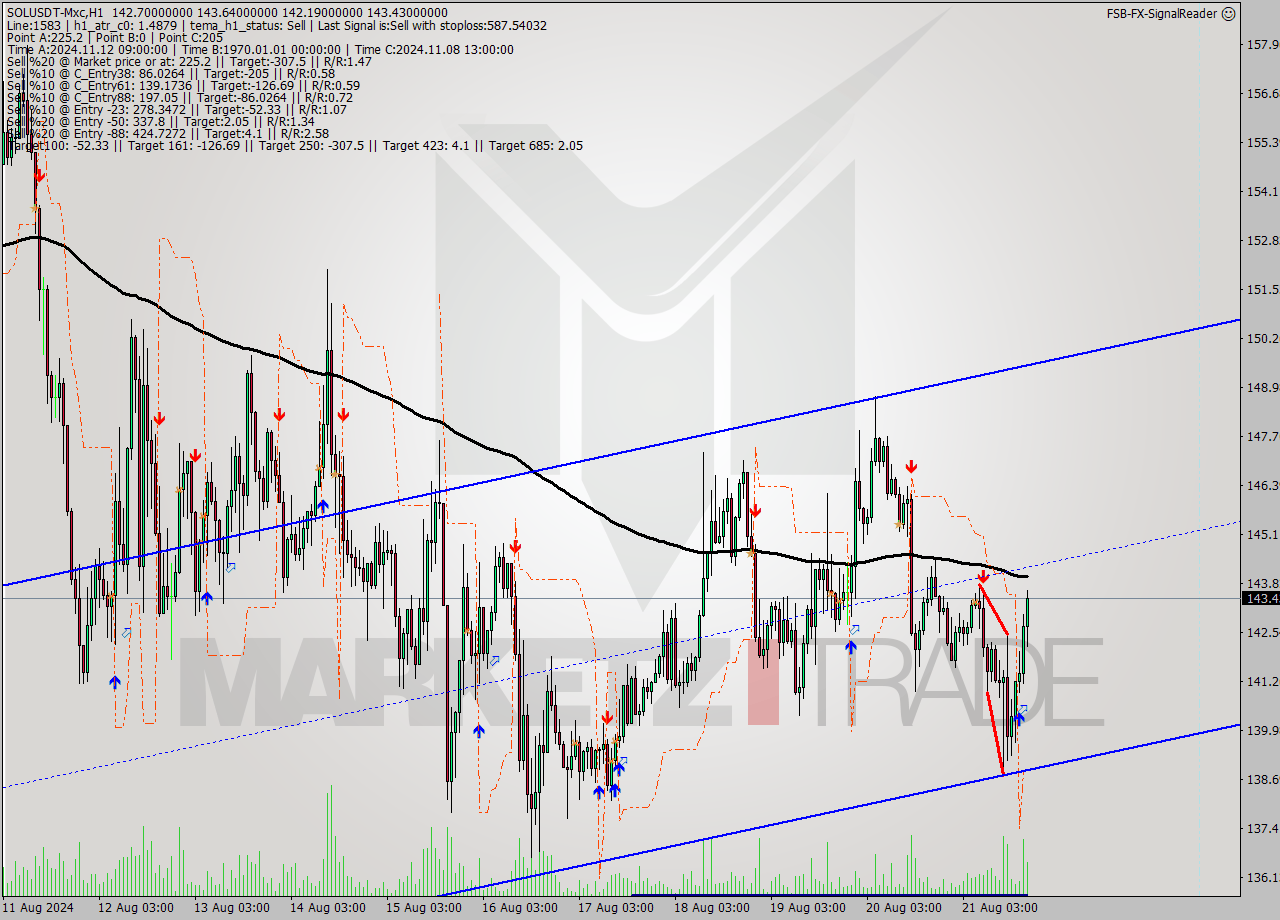Click the 145.1 price axis label
1280x920 pixels.
(1262, 534)
